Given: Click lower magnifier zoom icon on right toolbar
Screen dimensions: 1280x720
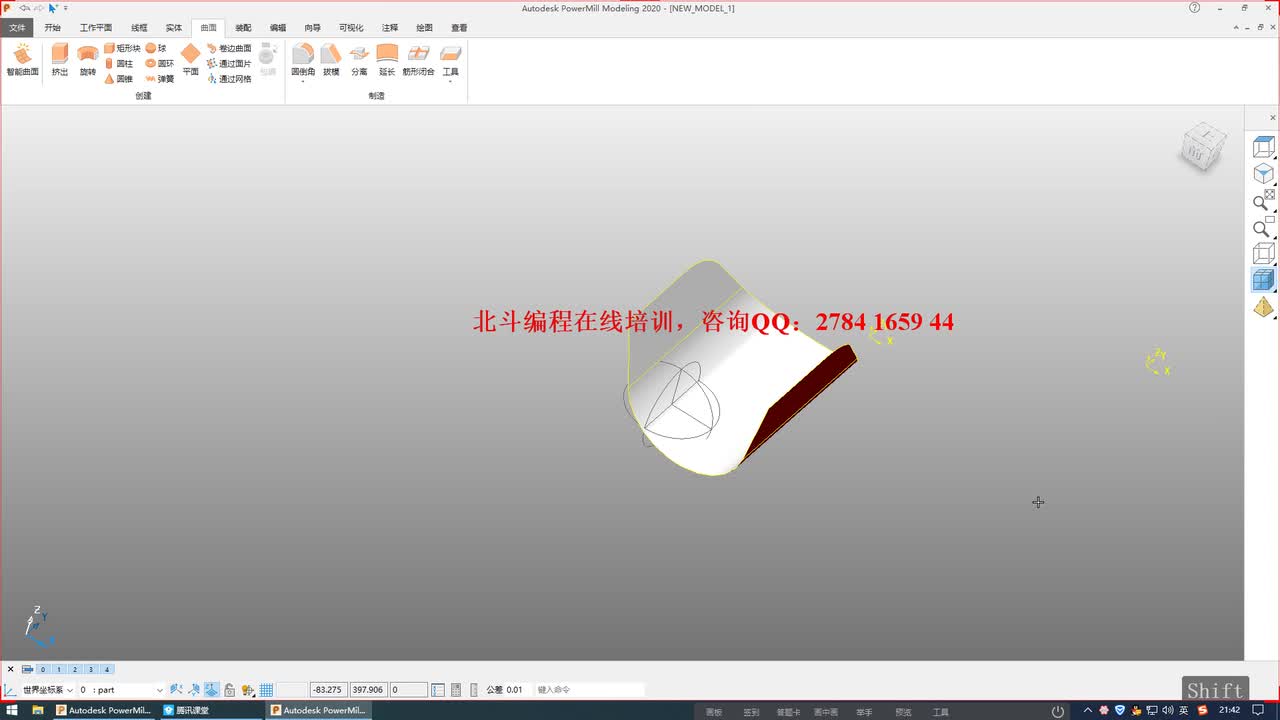Looking at the screenshot, I should (1264, 226).
